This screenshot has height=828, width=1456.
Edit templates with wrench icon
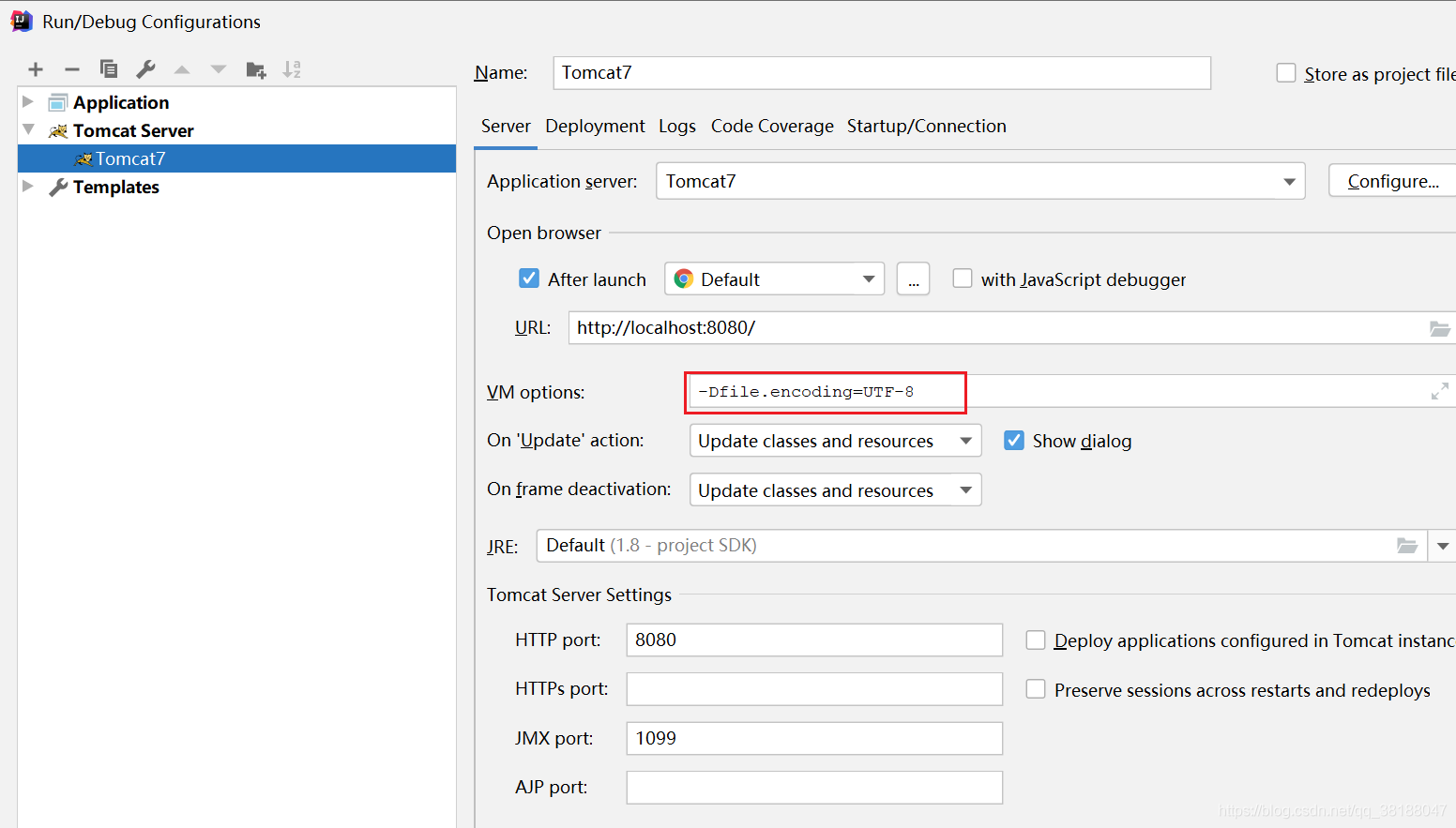pos(145,69)
